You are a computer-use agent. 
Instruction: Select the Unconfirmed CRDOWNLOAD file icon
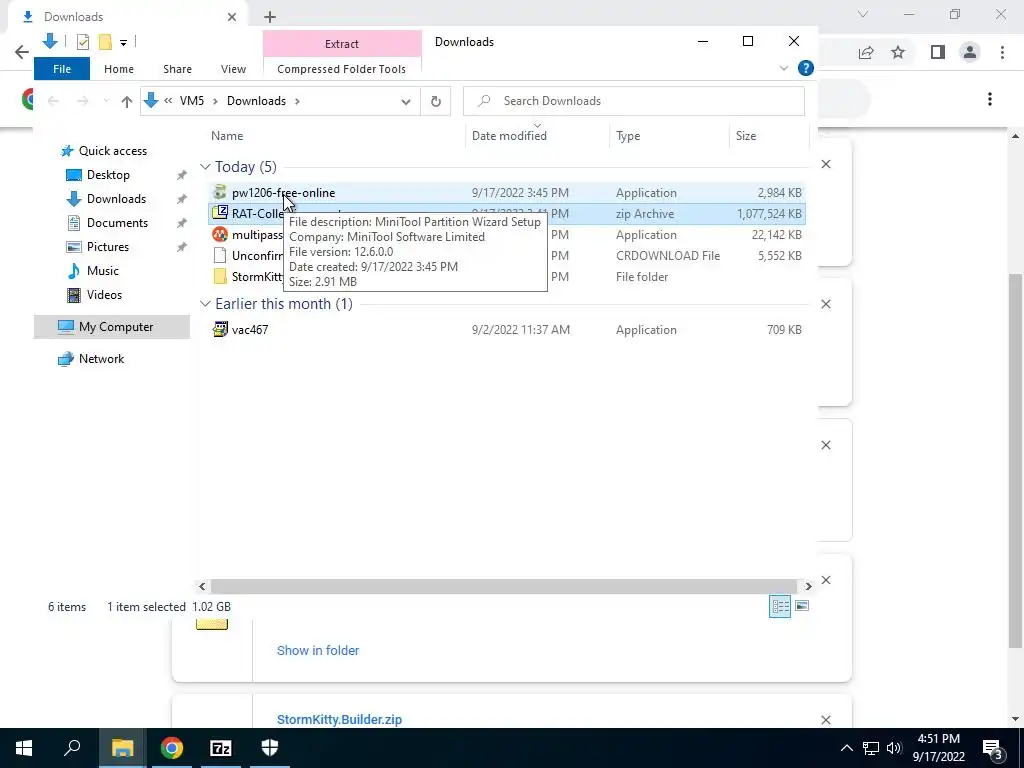[x=220, y=255]
